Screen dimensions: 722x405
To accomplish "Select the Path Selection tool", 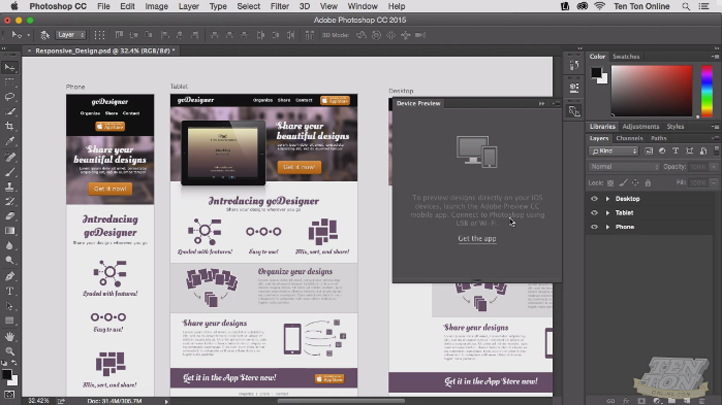I will 10,306.
